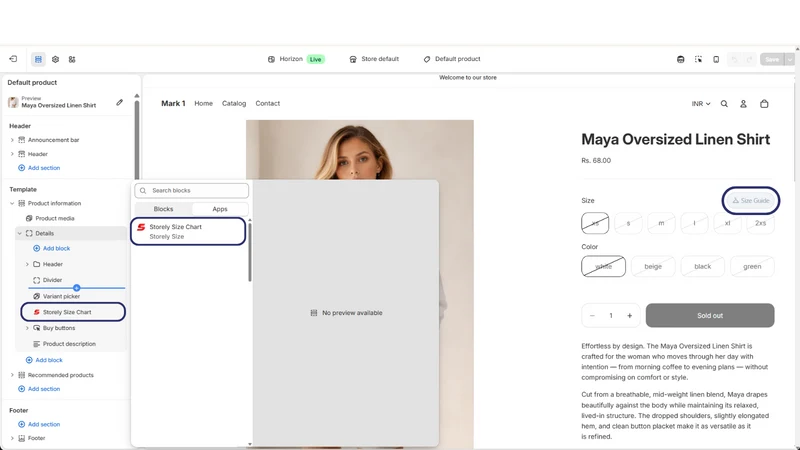The height and width of the screenshot is (450, 800).
Task: Select the xs size option
Action: [x=595, y=223]
